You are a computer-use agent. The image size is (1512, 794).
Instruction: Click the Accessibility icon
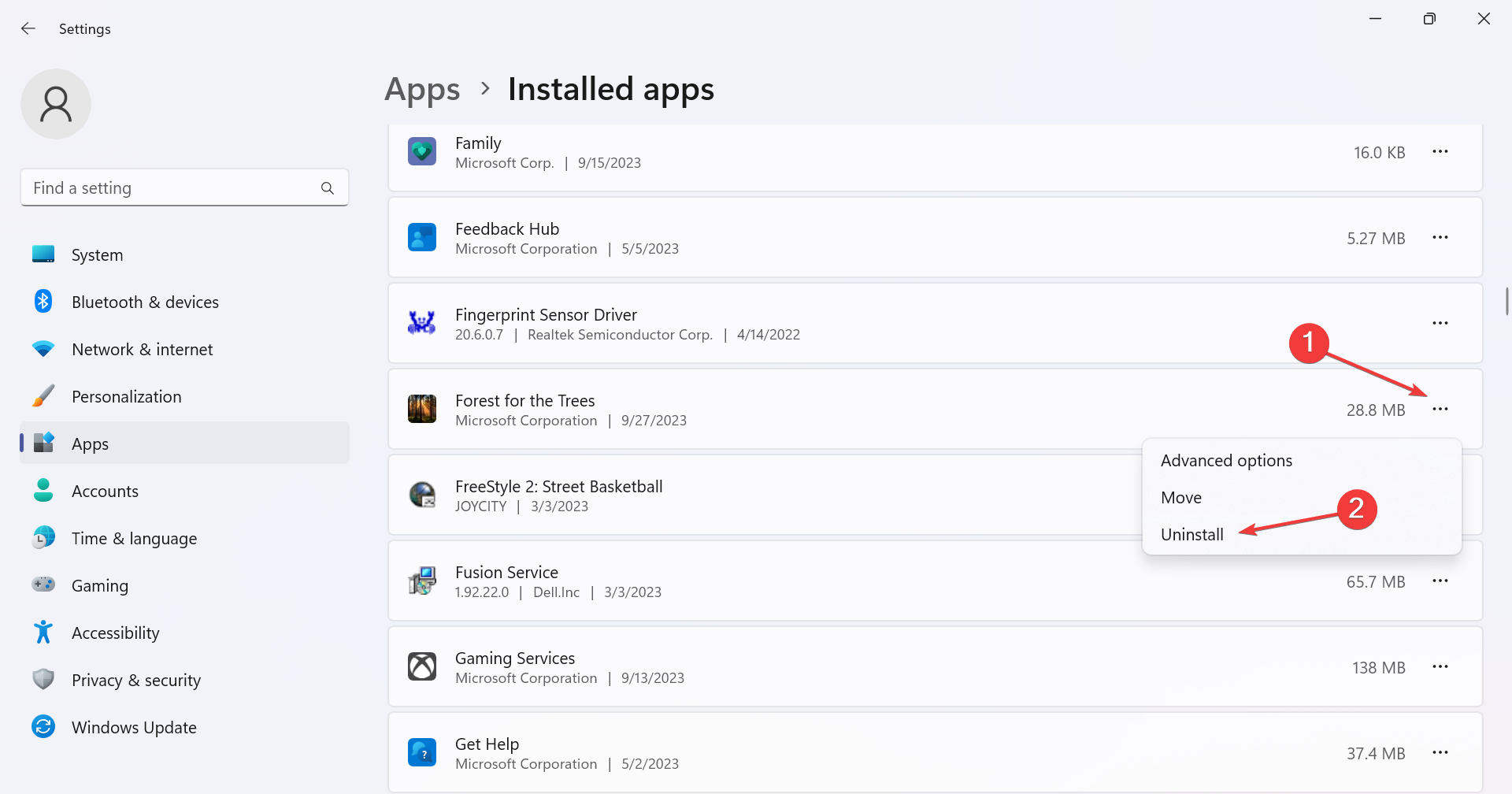[43, 632]
